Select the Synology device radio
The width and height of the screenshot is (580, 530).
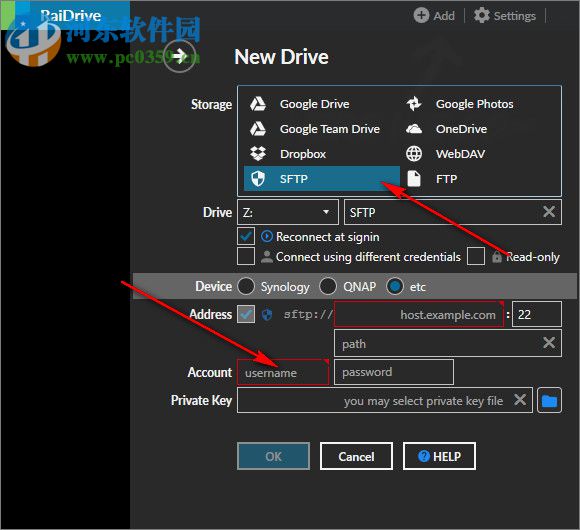click(x=246, y=286)
